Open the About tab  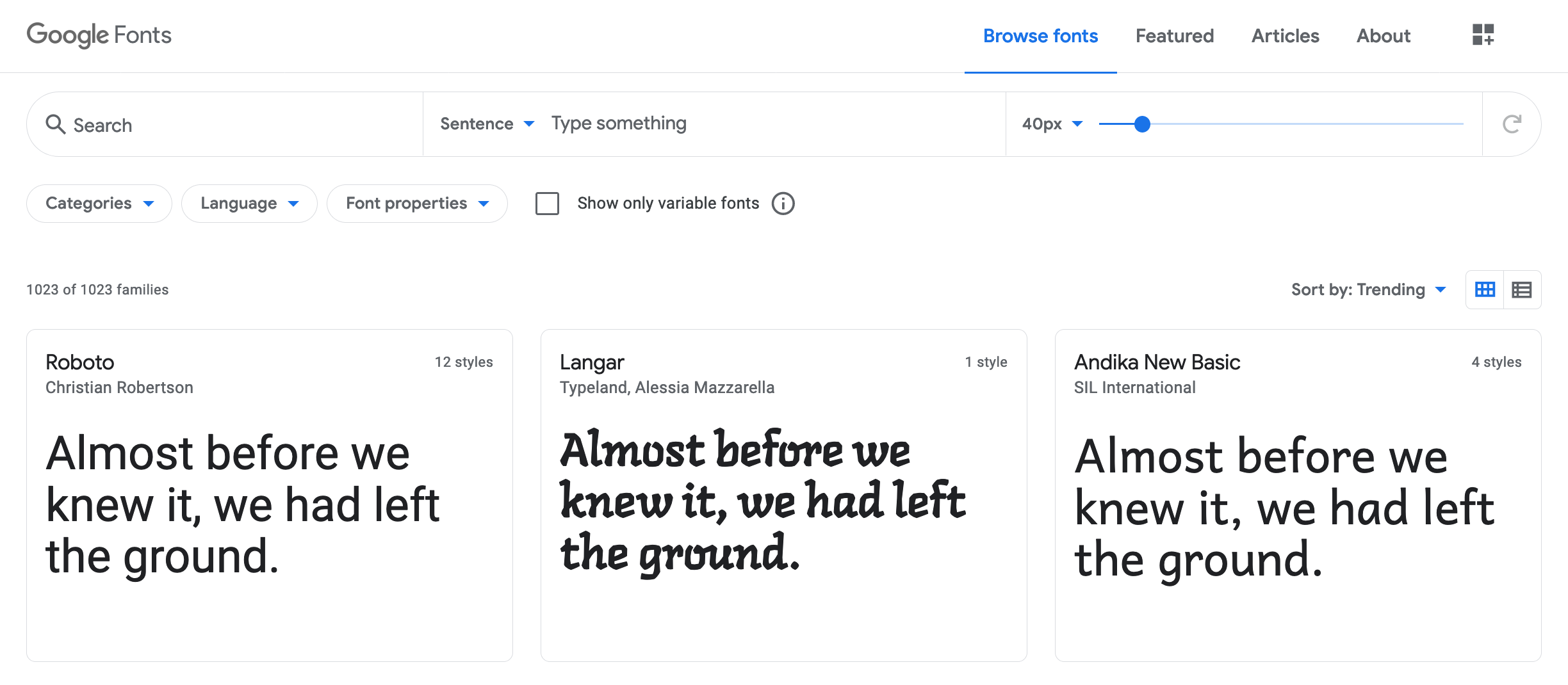click(1383, 36)
